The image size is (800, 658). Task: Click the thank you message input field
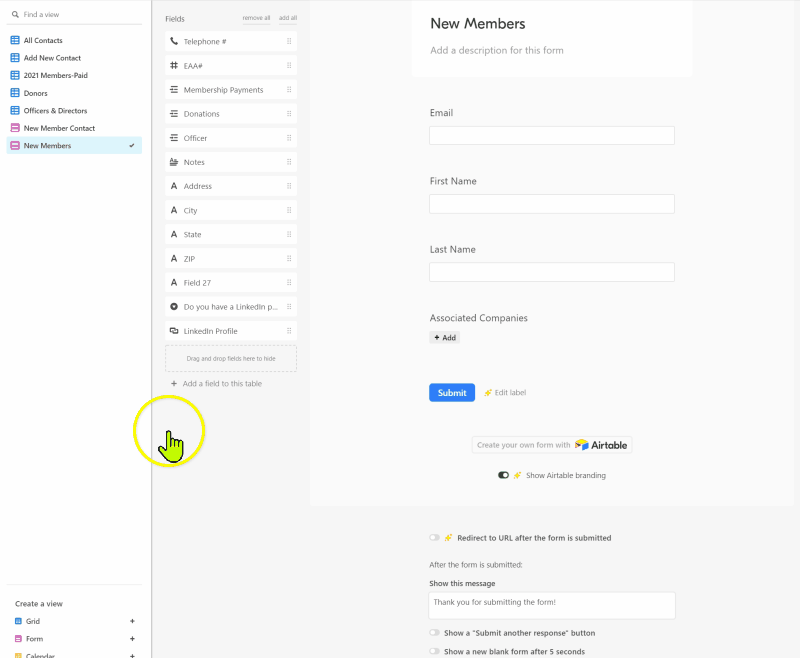551,605
